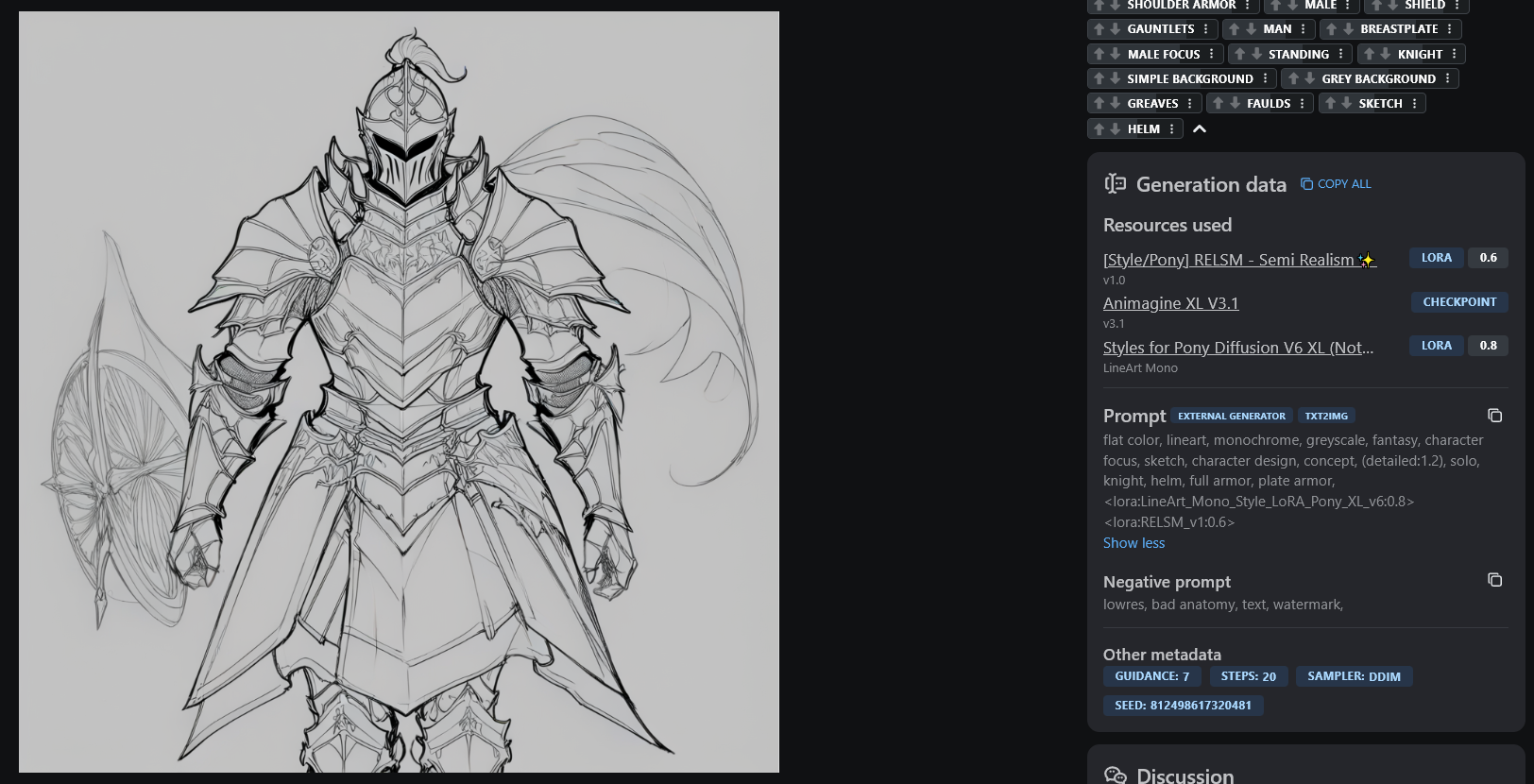Image resolution: width=1534 pixels, height=784 pixels.
Task: Open KNIGHT tag options menu
Action: point(1455,54)
